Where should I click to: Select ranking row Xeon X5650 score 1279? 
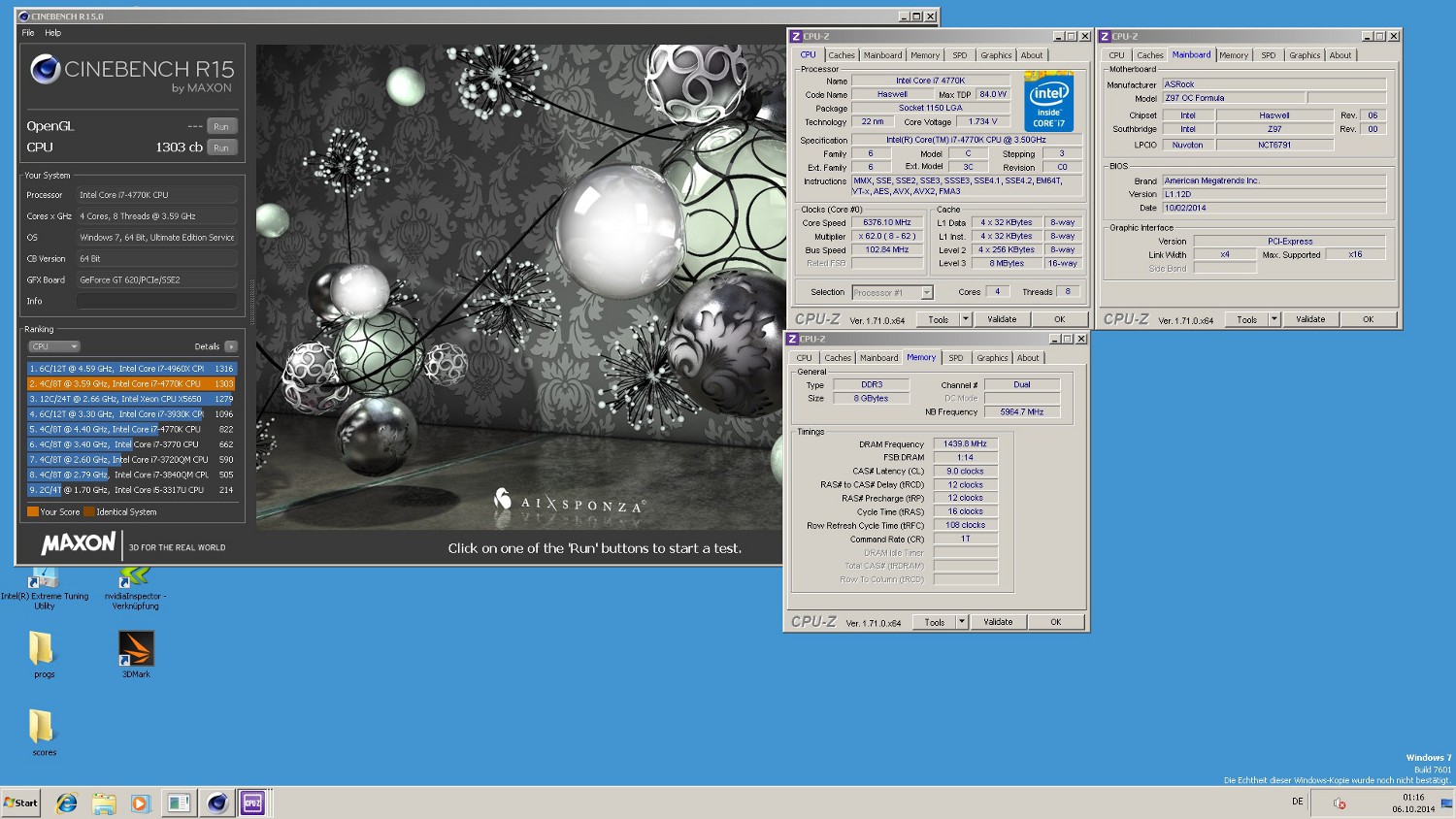(x=132, y=399)
